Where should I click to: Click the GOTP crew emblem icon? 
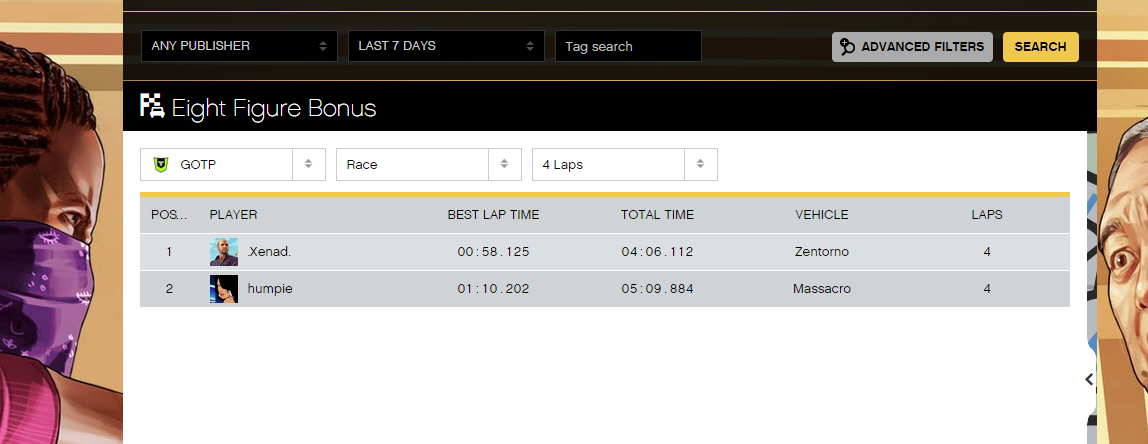[x=160, y=165]
